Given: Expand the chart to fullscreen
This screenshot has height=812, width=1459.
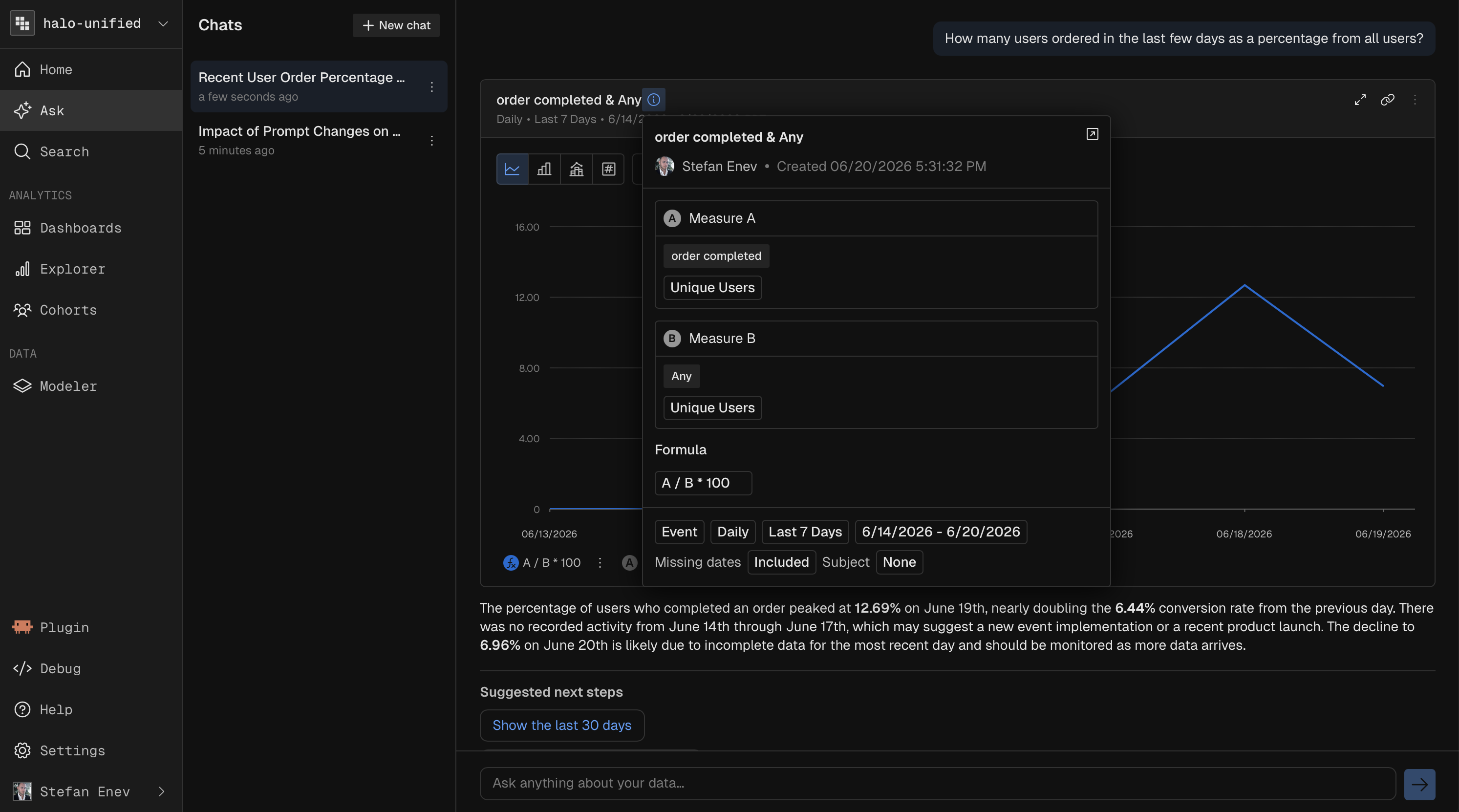Looking at the screenshot, I should [x=1360, y=100].
